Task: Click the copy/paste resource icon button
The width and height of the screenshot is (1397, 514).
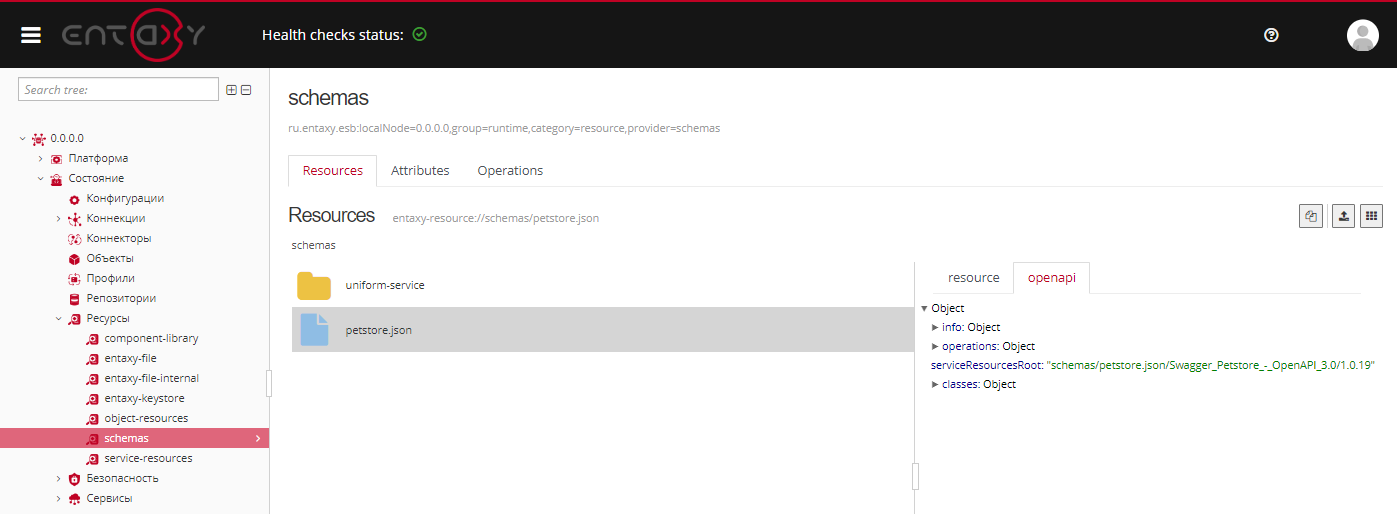Action: 1311,216
